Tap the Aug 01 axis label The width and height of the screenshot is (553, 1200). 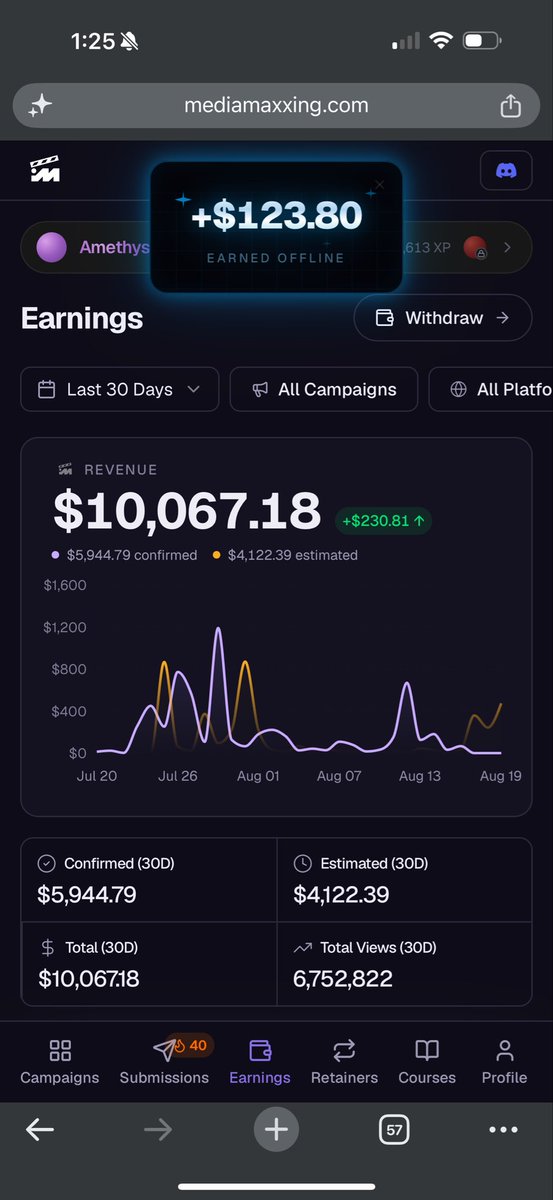pyautogui.click(x=258, y=776)
